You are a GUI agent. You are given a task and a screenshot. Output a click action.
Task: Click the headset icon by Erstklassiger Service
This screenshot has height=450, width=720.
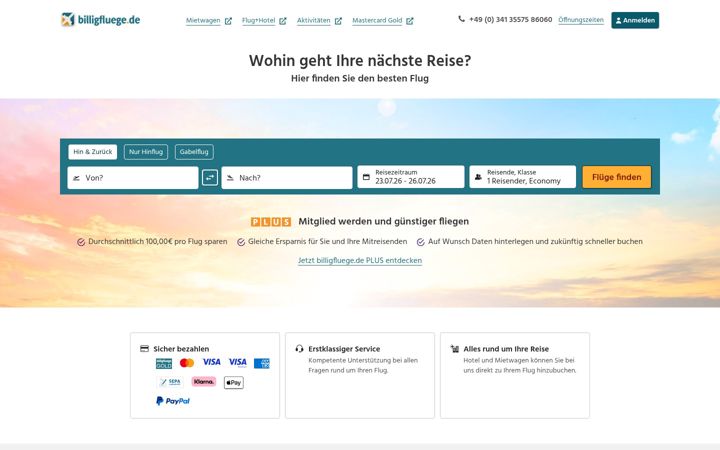pos(299,349)
